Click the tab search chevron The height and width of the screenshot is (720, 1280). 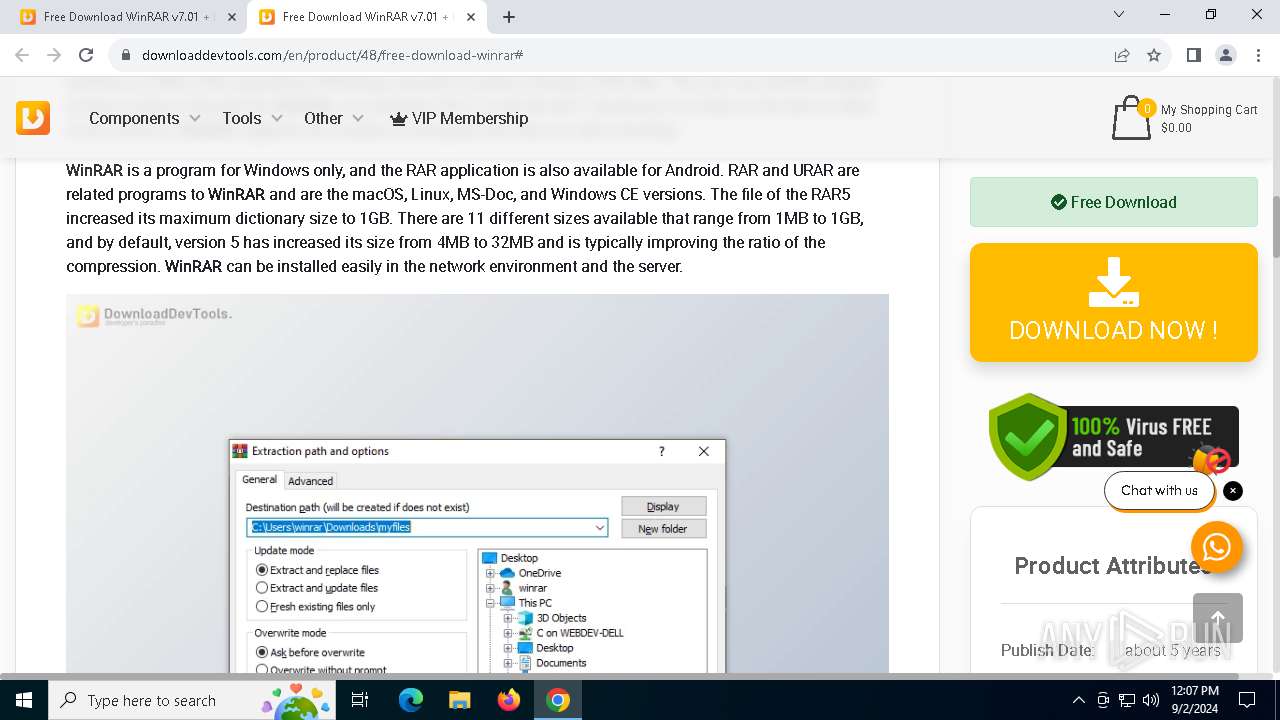pyautogui.click(x=1119, y=15)
